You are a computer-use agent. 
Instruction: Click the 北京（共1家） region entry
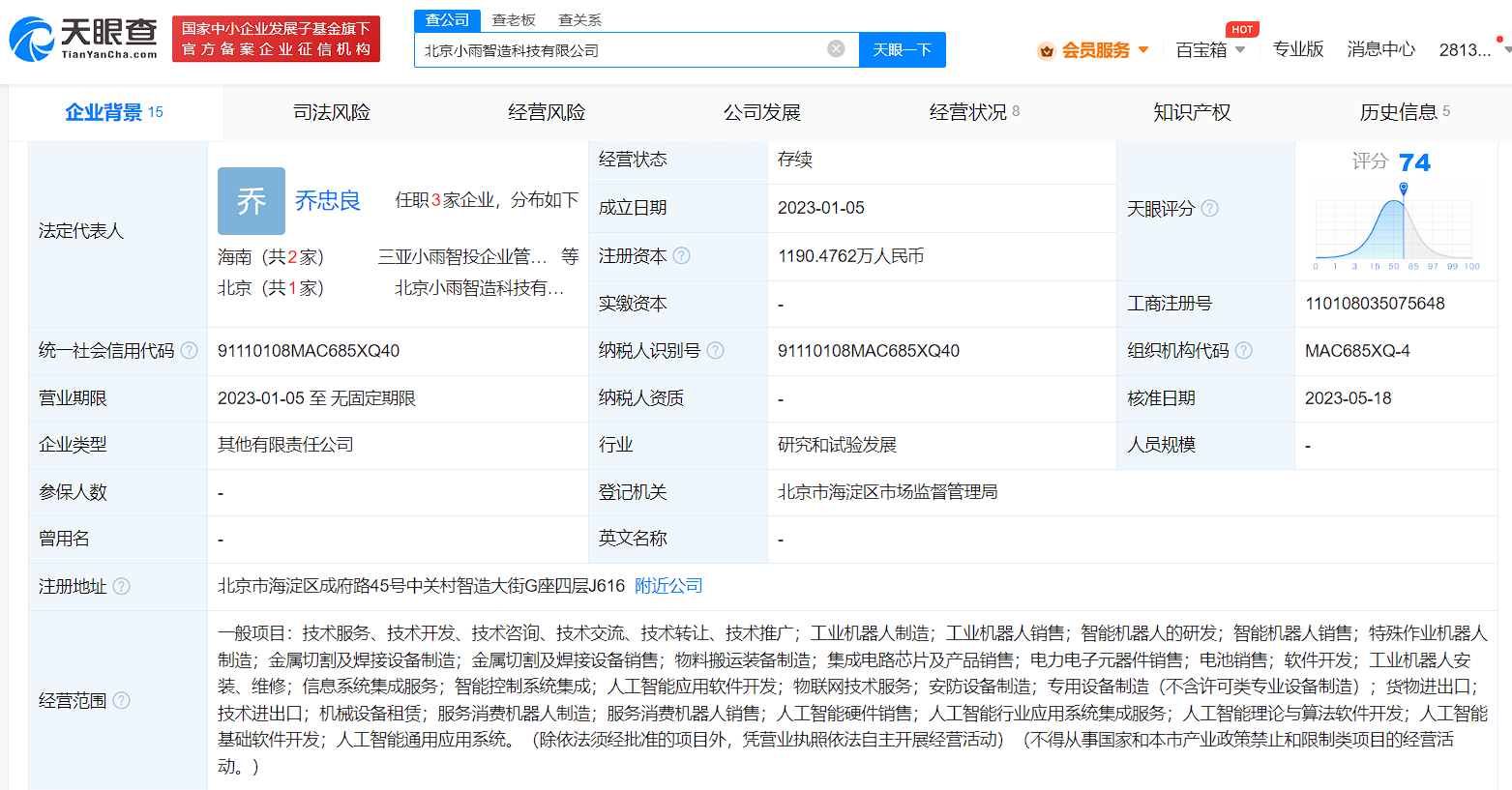coord(271,288)
